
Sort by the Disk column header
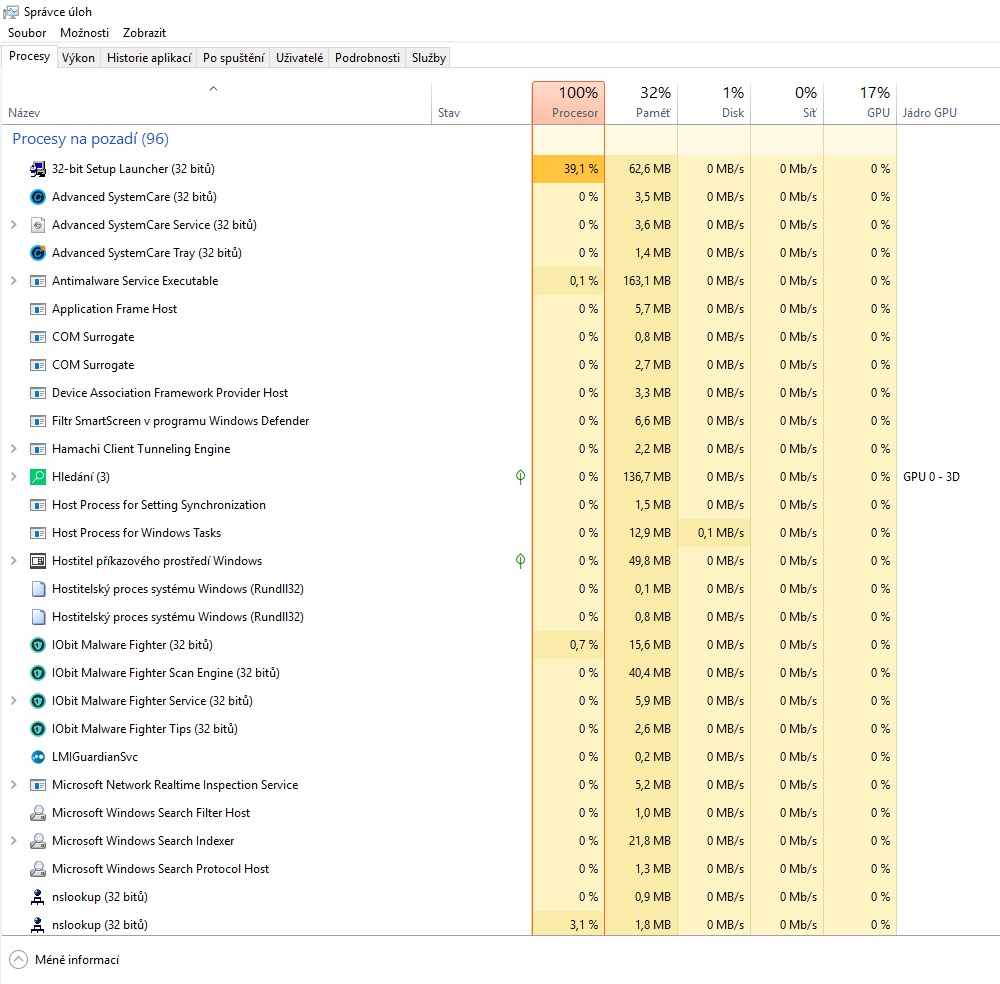coord(714,103)
